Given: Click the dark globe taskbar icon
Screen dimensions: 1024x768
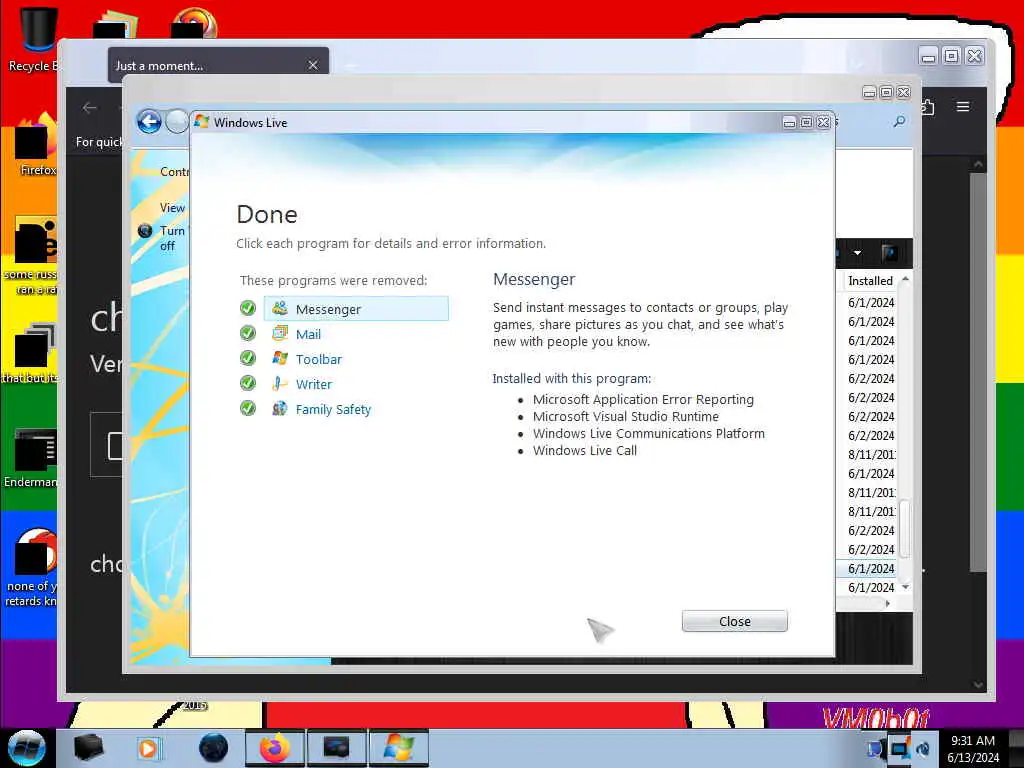Looking at the screenshot, I should (x=213, y=748).
